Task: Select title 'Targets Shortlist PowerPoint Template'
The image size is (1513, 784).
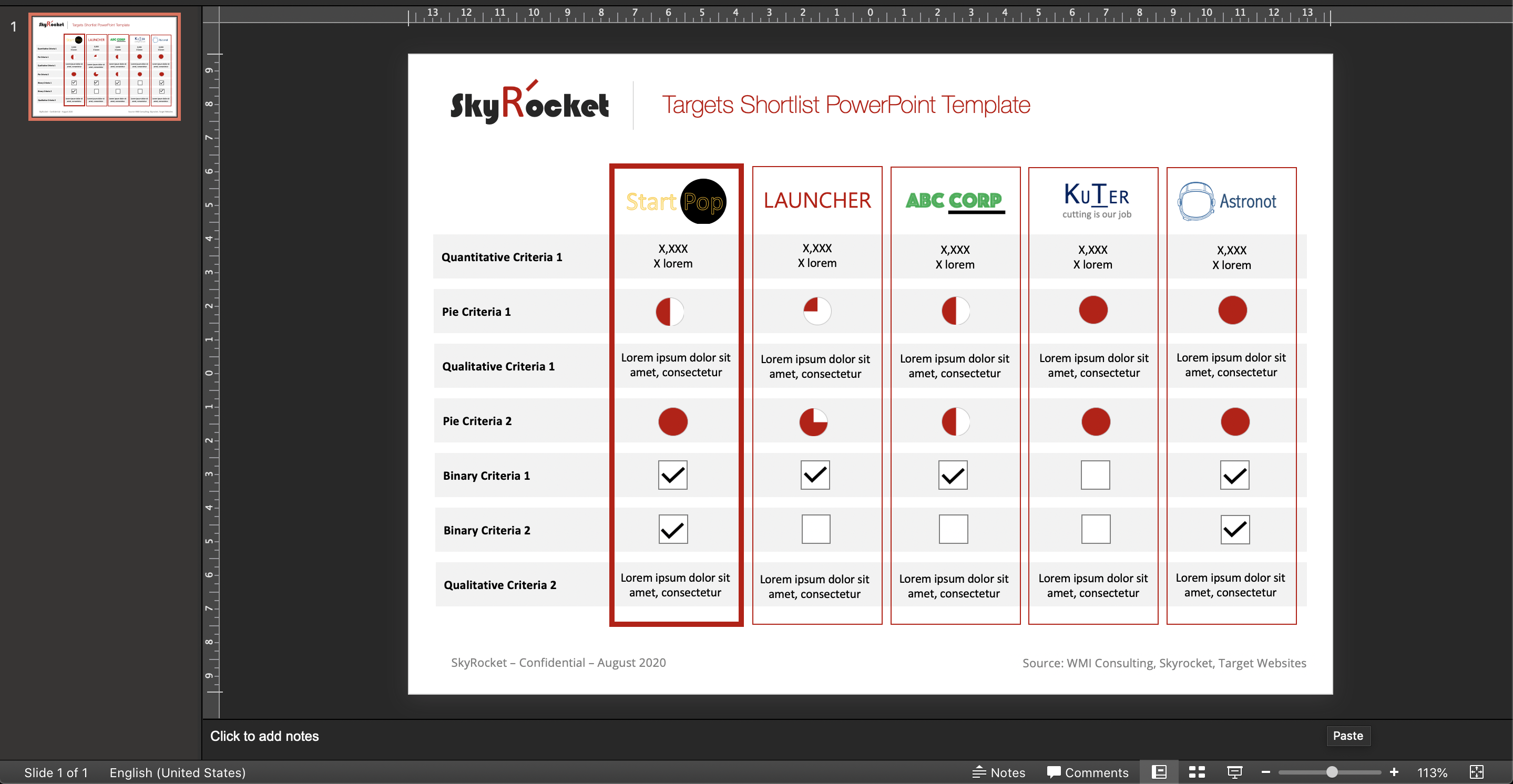Action: [846, 105]
